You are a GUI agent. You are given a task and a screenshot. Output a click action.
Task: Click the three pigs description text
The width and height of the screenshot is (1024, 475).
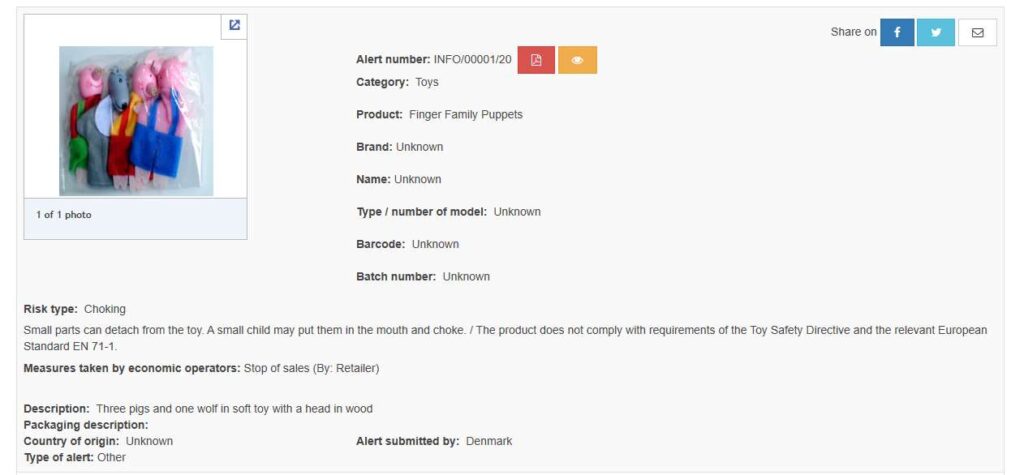click(x=234, y=409)
